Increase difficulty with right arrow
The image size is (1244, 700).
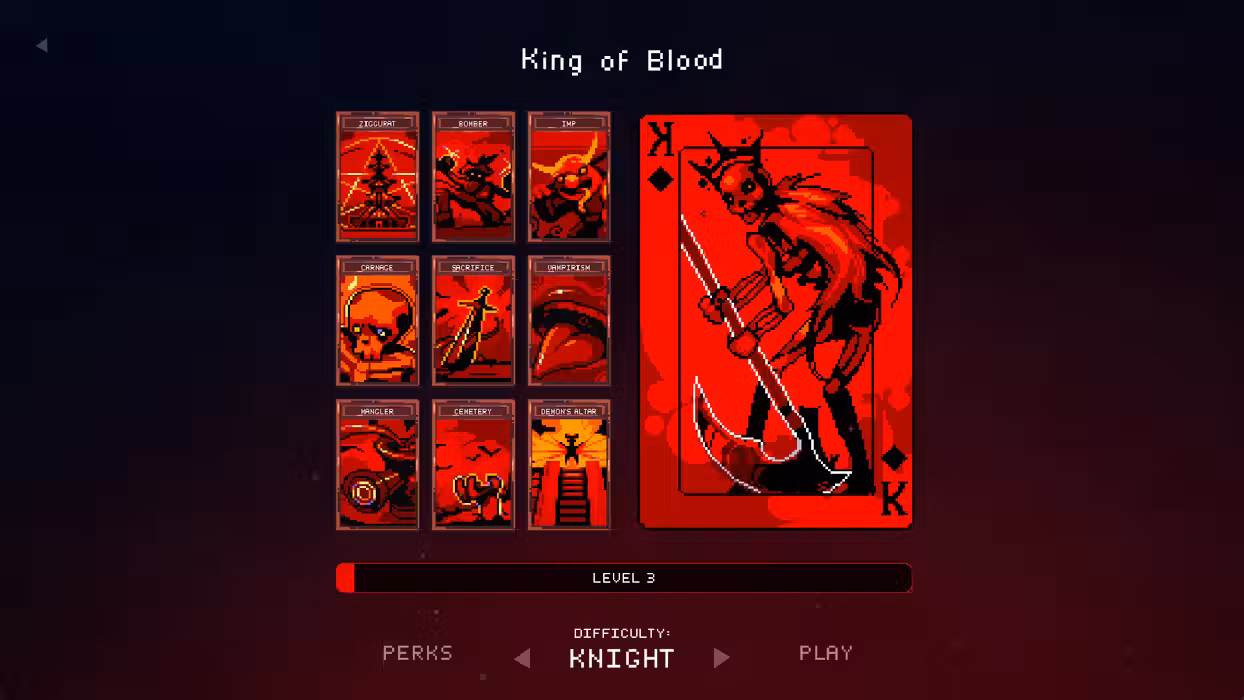pyautogui.click(x=722, y=658)
